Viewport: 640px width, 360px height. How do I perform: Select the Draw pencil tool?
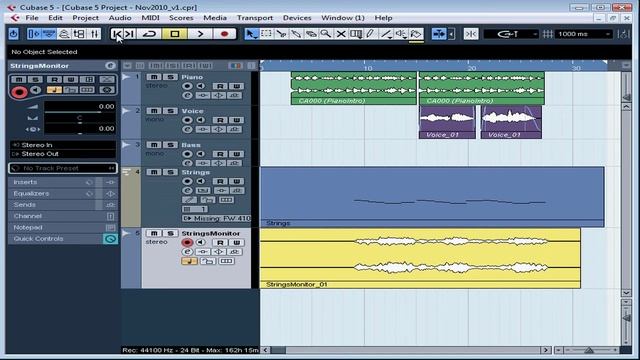(371, 34)
